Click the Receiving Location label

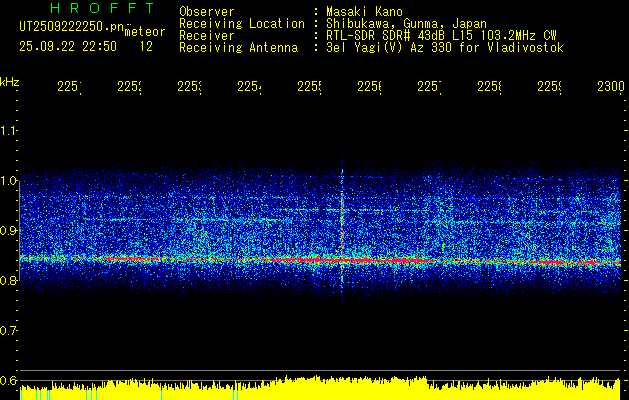pos(242,24)
